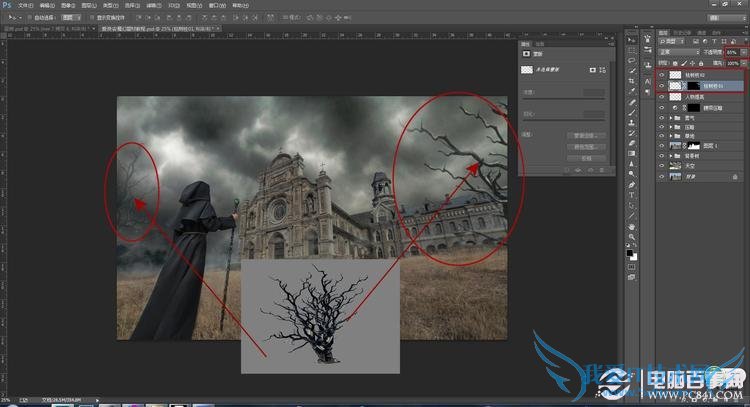750x407 pixels.
Task: Select the 天空 layer thumbnail
Action: coord(673,163)
